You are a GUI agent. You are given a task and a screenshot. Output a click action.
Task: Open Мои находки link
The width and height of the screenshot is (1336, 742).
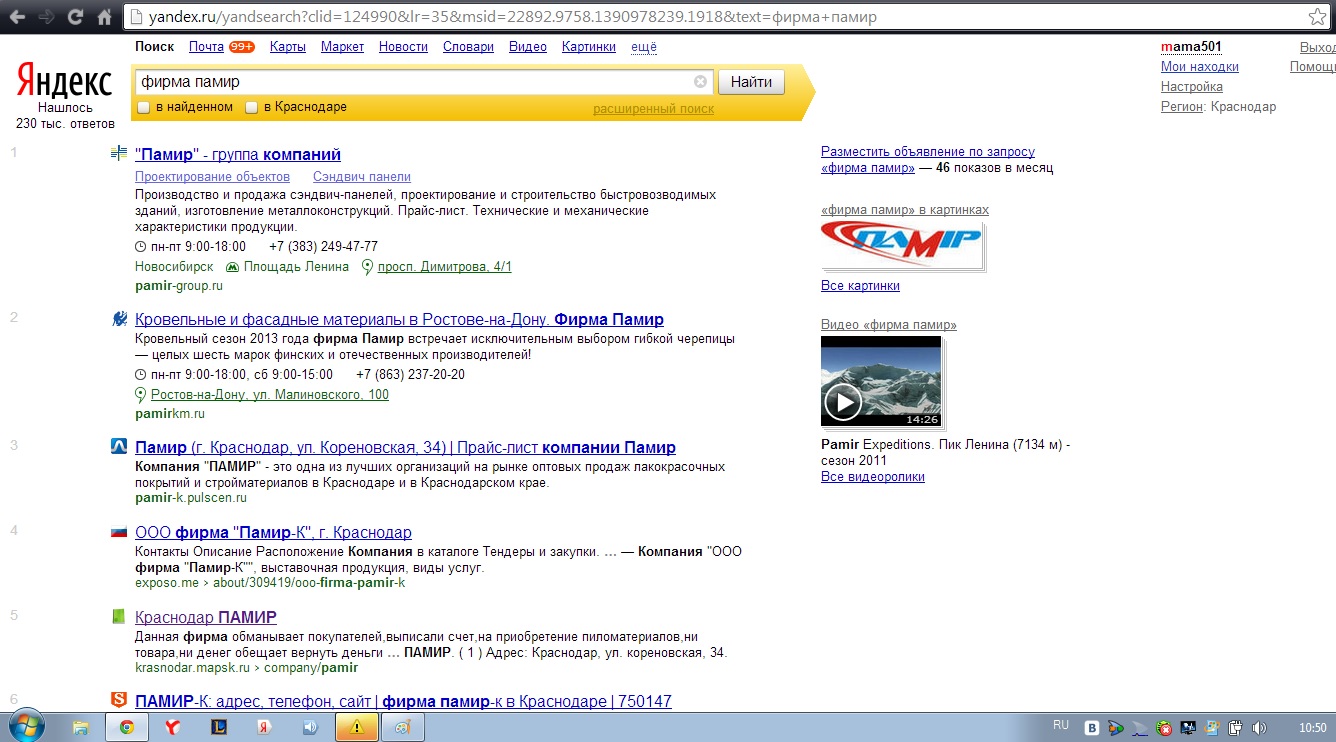(x=1199, y=67)
